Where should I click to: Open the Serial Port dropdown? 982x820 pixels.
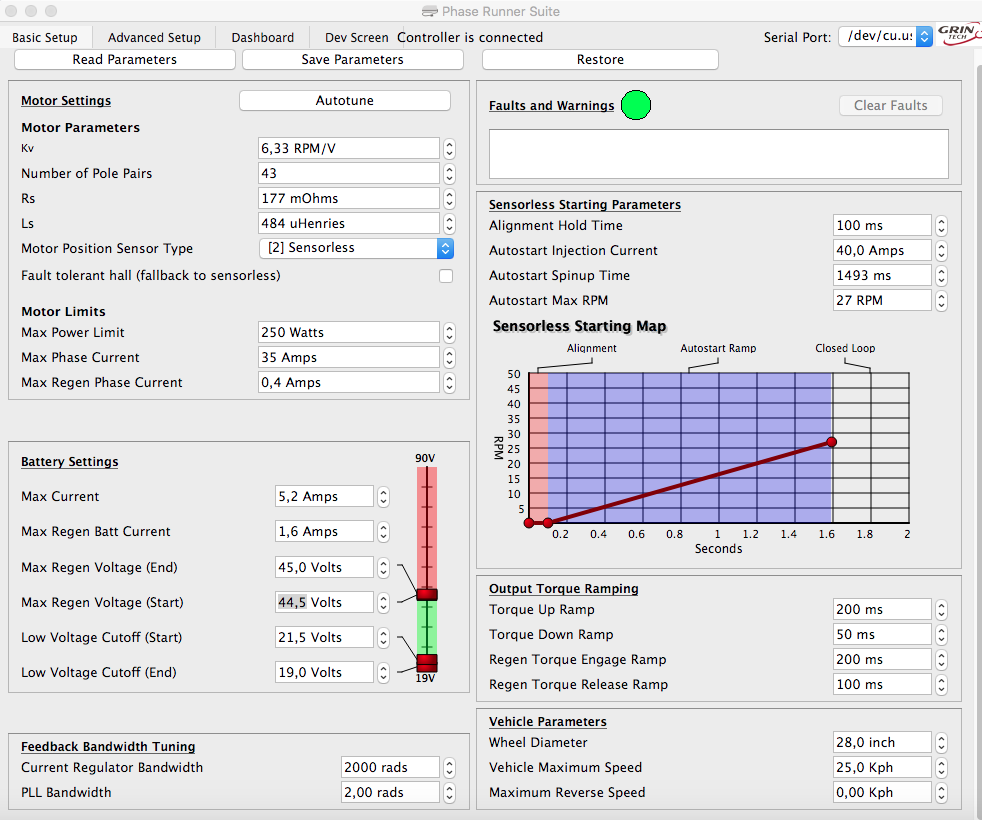point(885,36)
